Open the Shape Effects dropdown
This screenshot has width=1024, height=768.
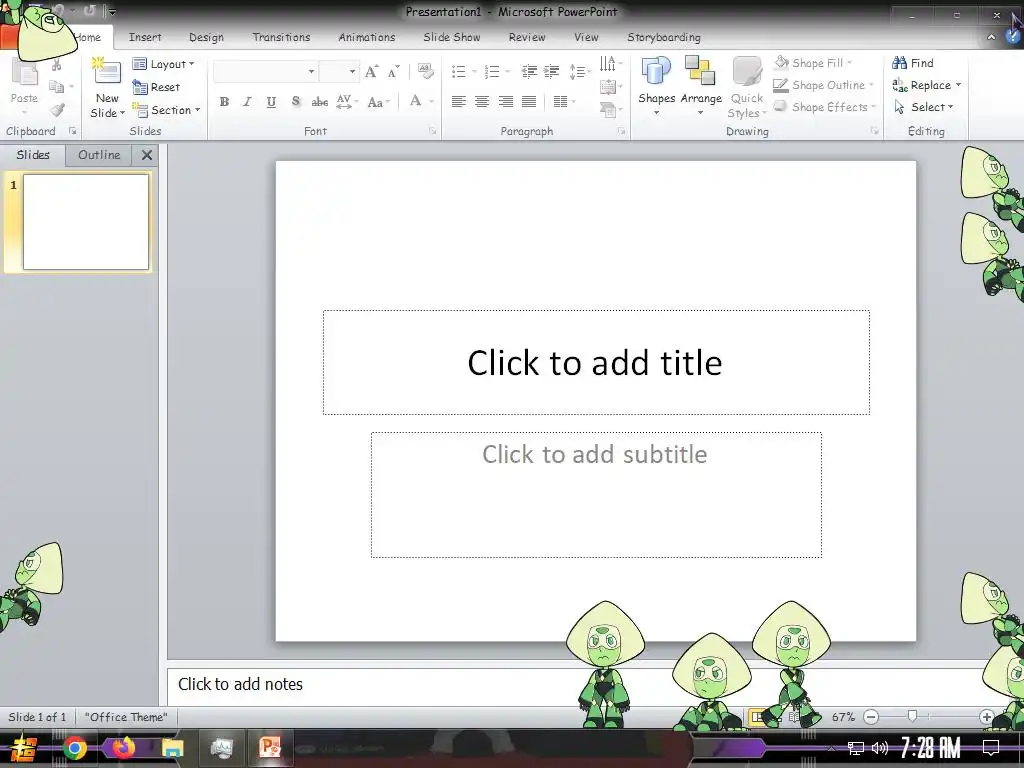tap(824, 107)
